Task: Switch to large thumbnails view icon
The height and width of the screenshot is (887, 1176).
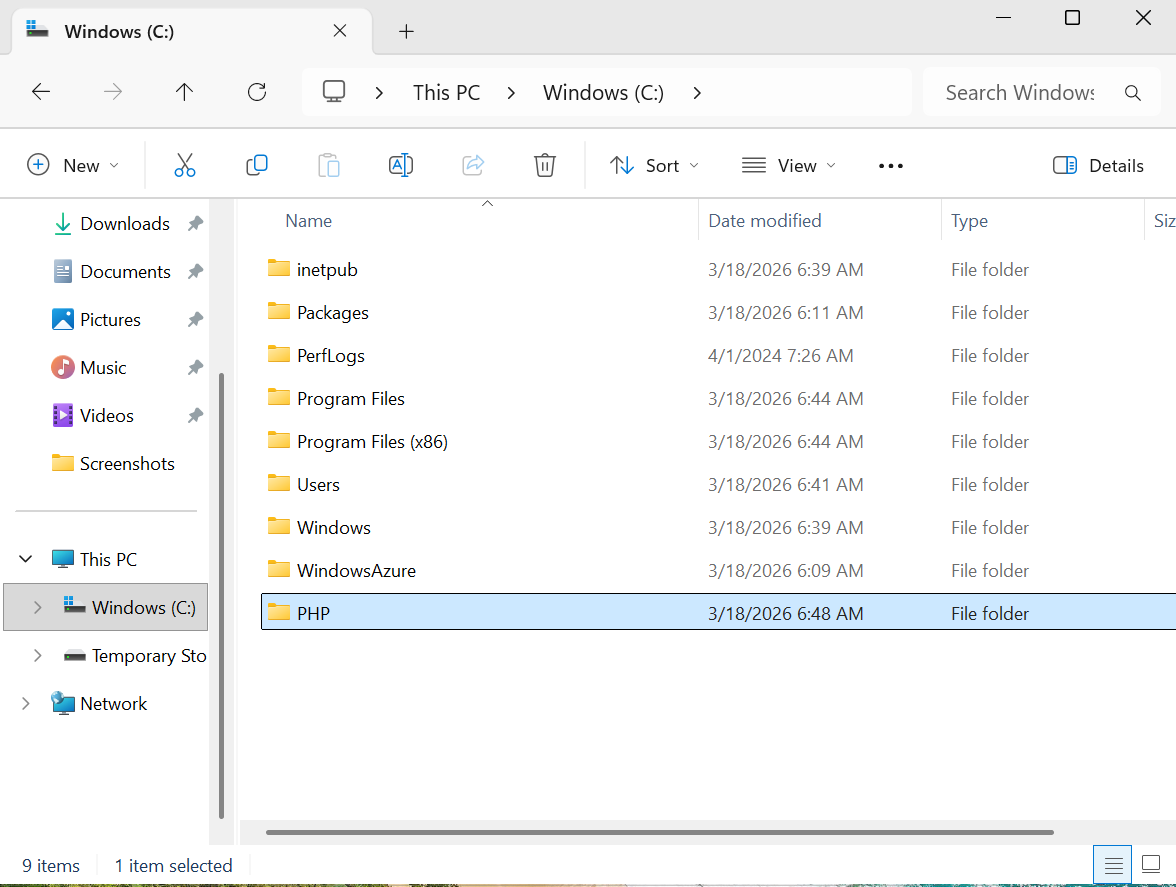Action: pyautogui.click(x=1150, y=865)
